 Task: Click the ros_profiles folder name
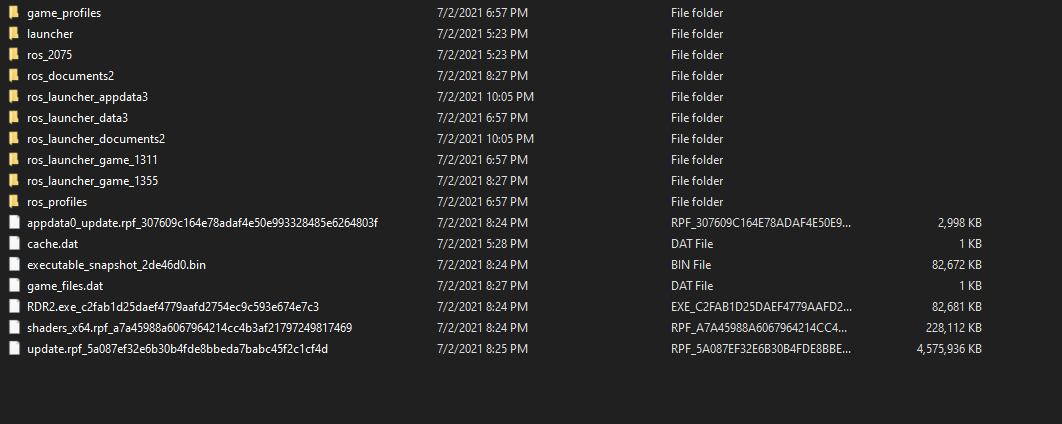coord(57,202)
